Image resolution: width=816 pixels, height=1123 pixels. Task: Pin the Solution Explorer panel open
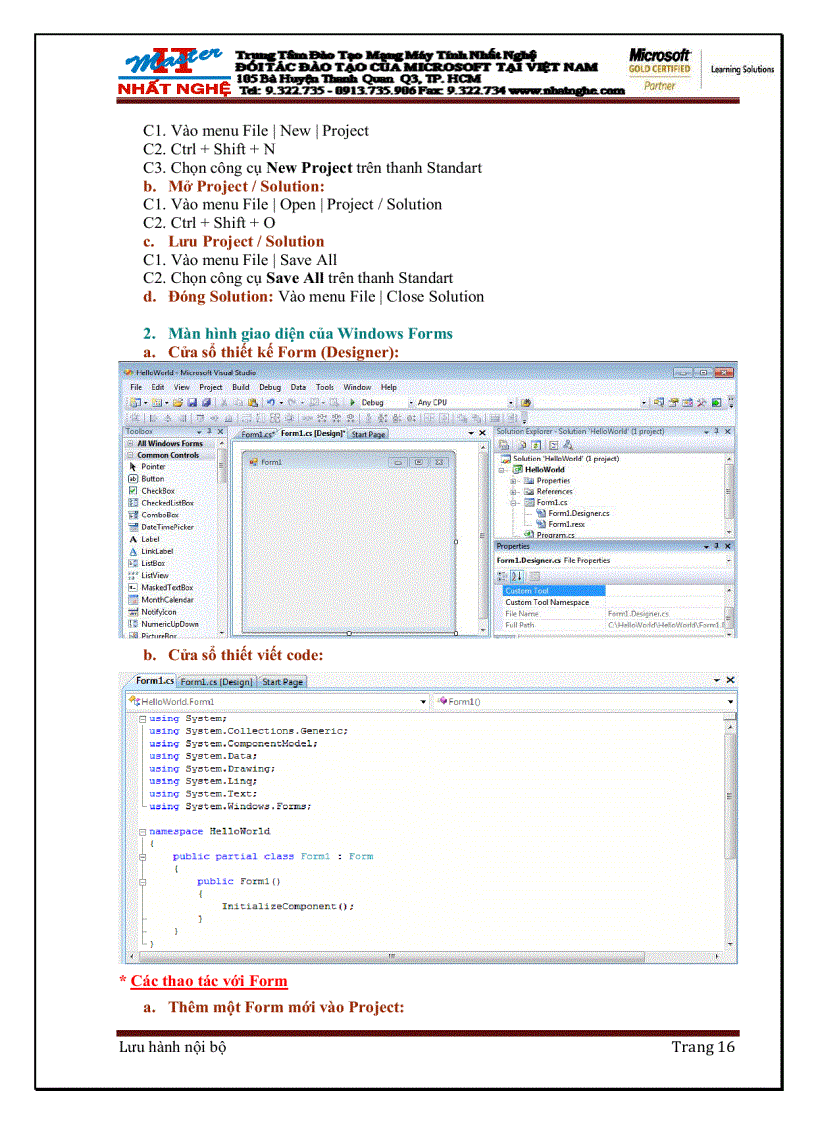717,432
